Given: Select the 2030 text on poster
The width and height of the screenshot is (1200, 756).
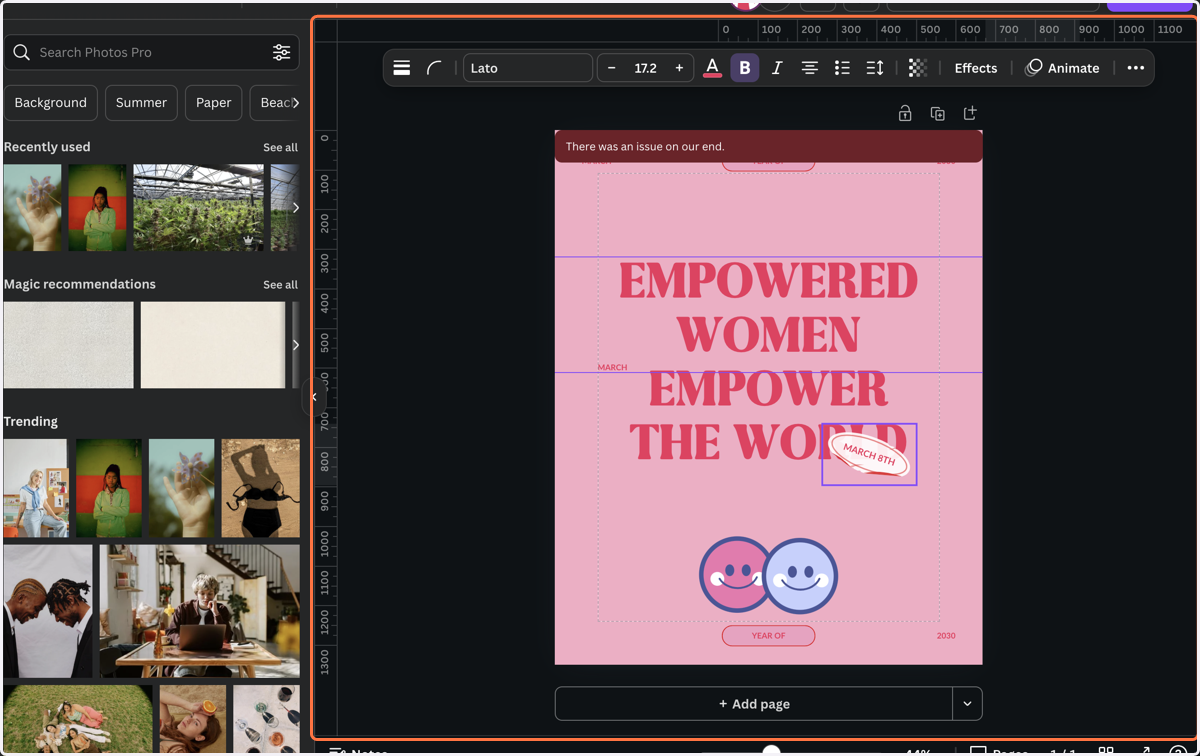Looking at the screenshot, I should coord(946,635).
